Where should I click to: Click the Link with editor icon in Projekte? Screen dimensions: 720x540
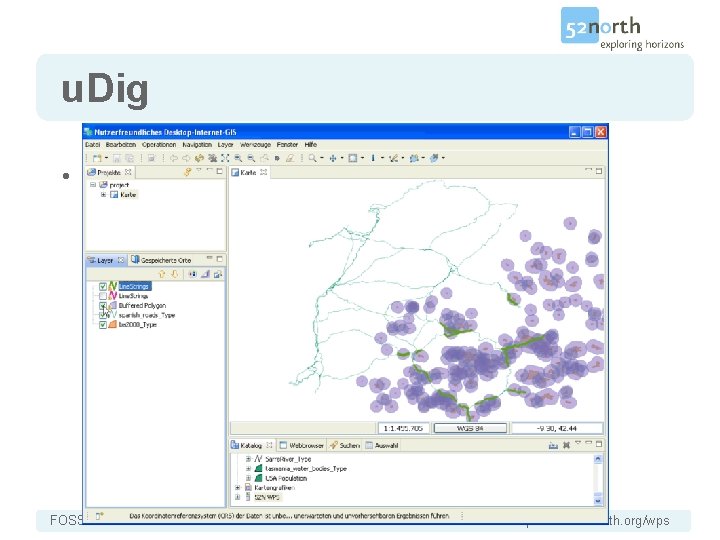tap(187, 172)
